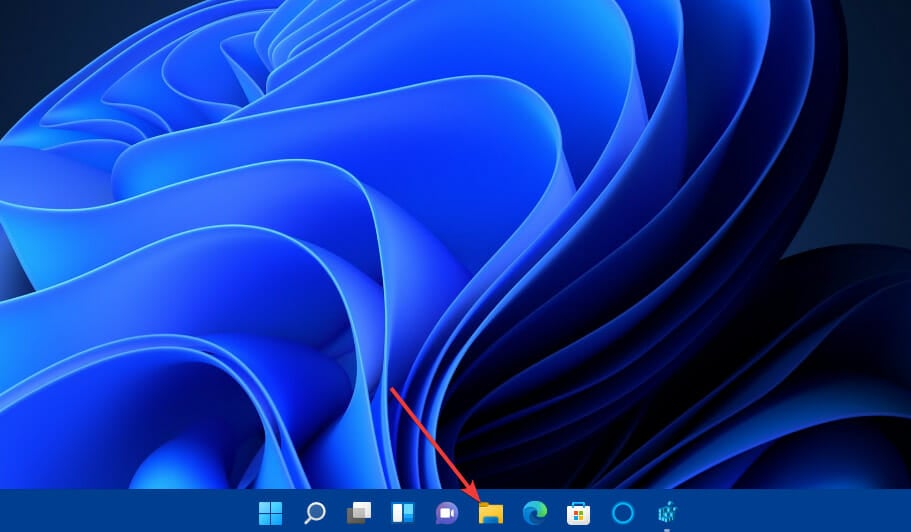Activate Cortana circle icon

(622, 513)
